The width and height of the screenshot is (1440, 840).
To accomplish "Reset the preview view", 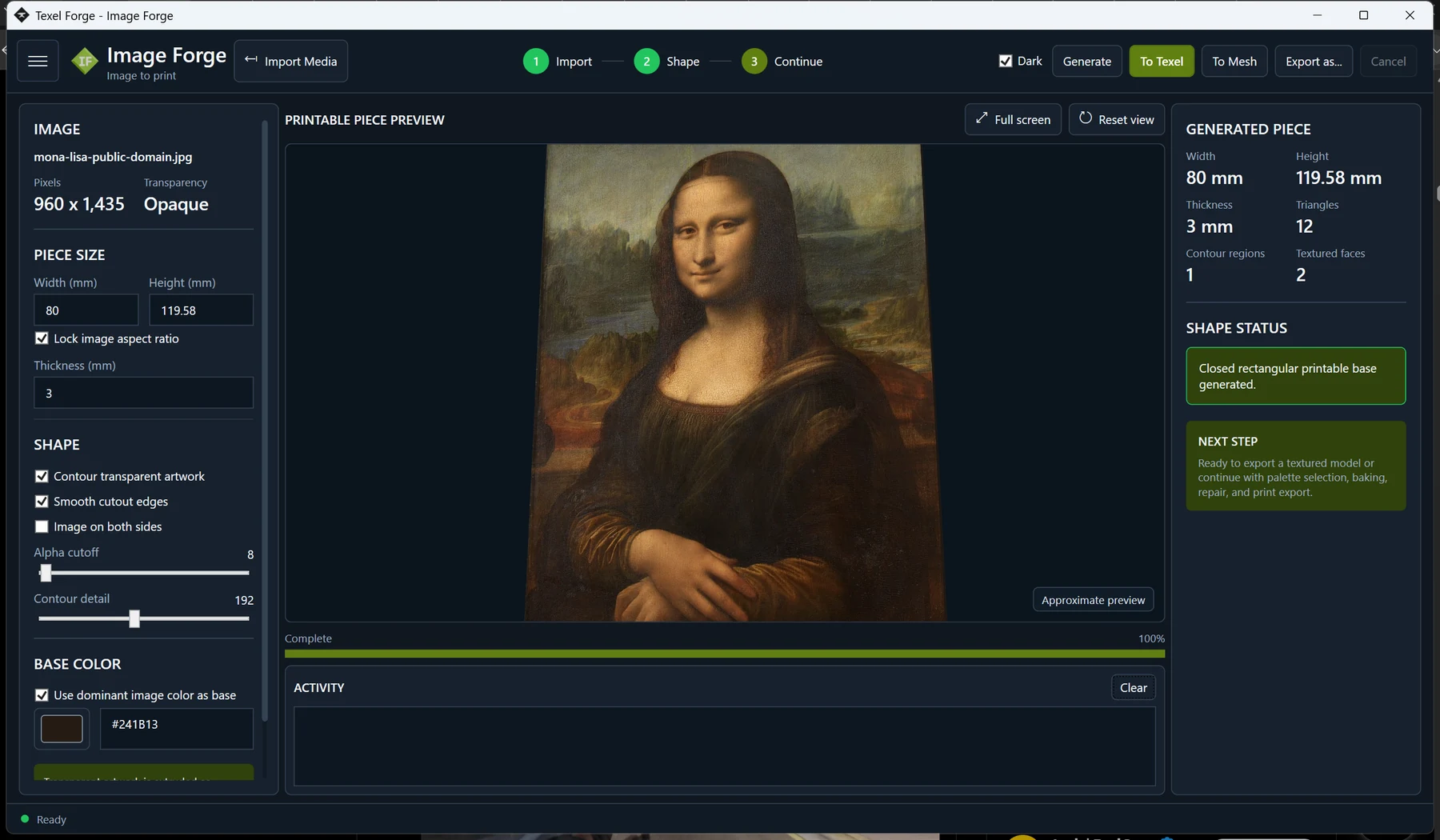I will (1116, 119).
